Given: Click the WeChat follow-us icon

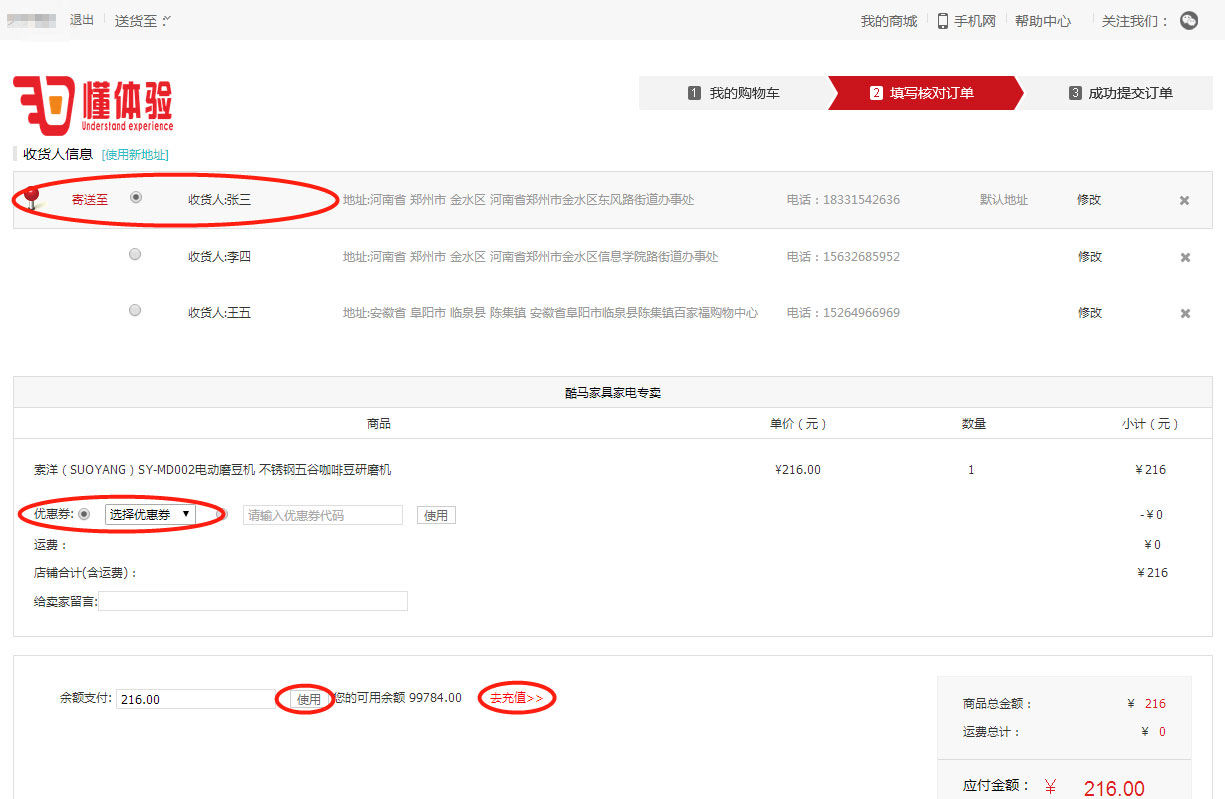Looking at the screenshot, I should click(1188, 21).
